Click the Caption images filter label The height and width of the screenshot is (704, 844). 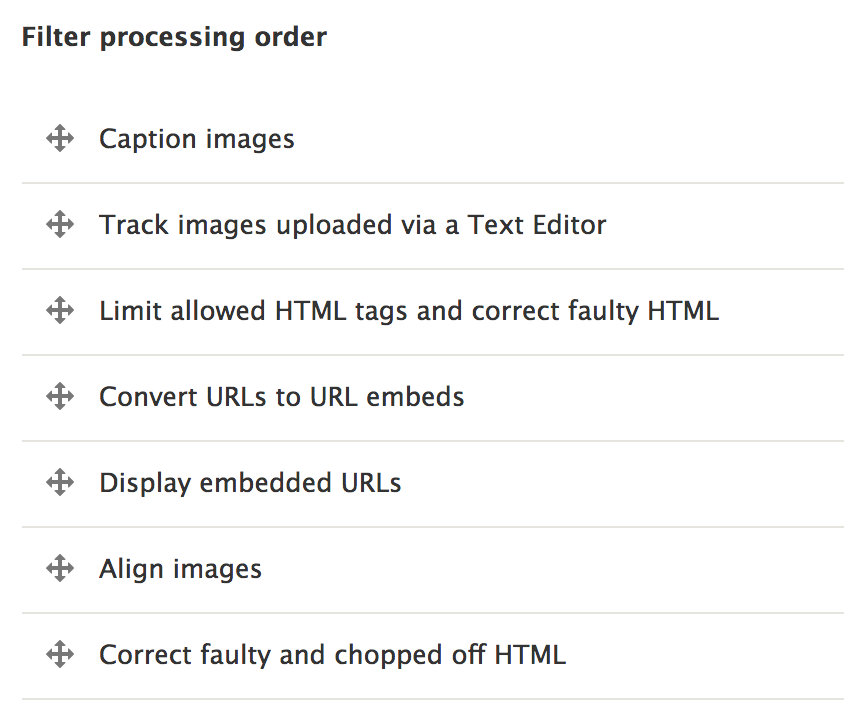tap(196, 139)
